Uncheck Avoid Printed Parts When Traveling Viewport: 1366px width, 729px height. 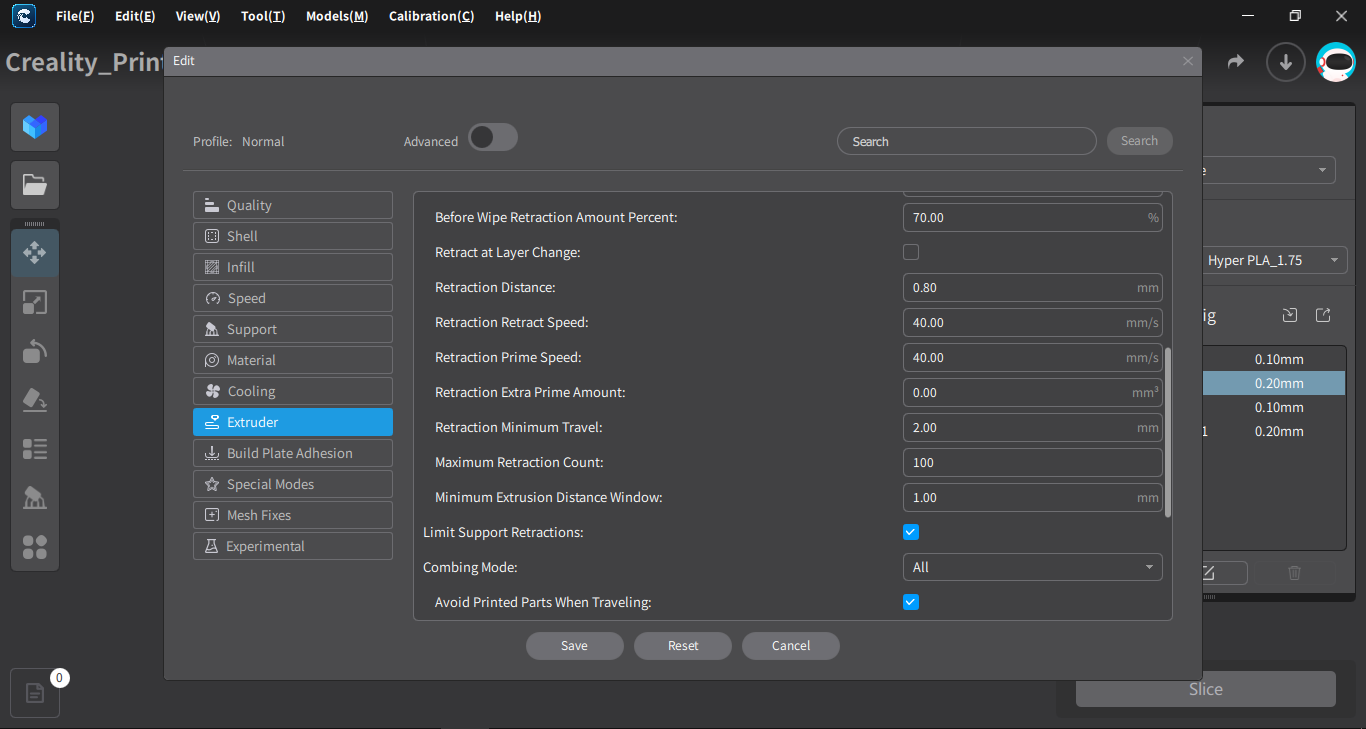[911, 602]
